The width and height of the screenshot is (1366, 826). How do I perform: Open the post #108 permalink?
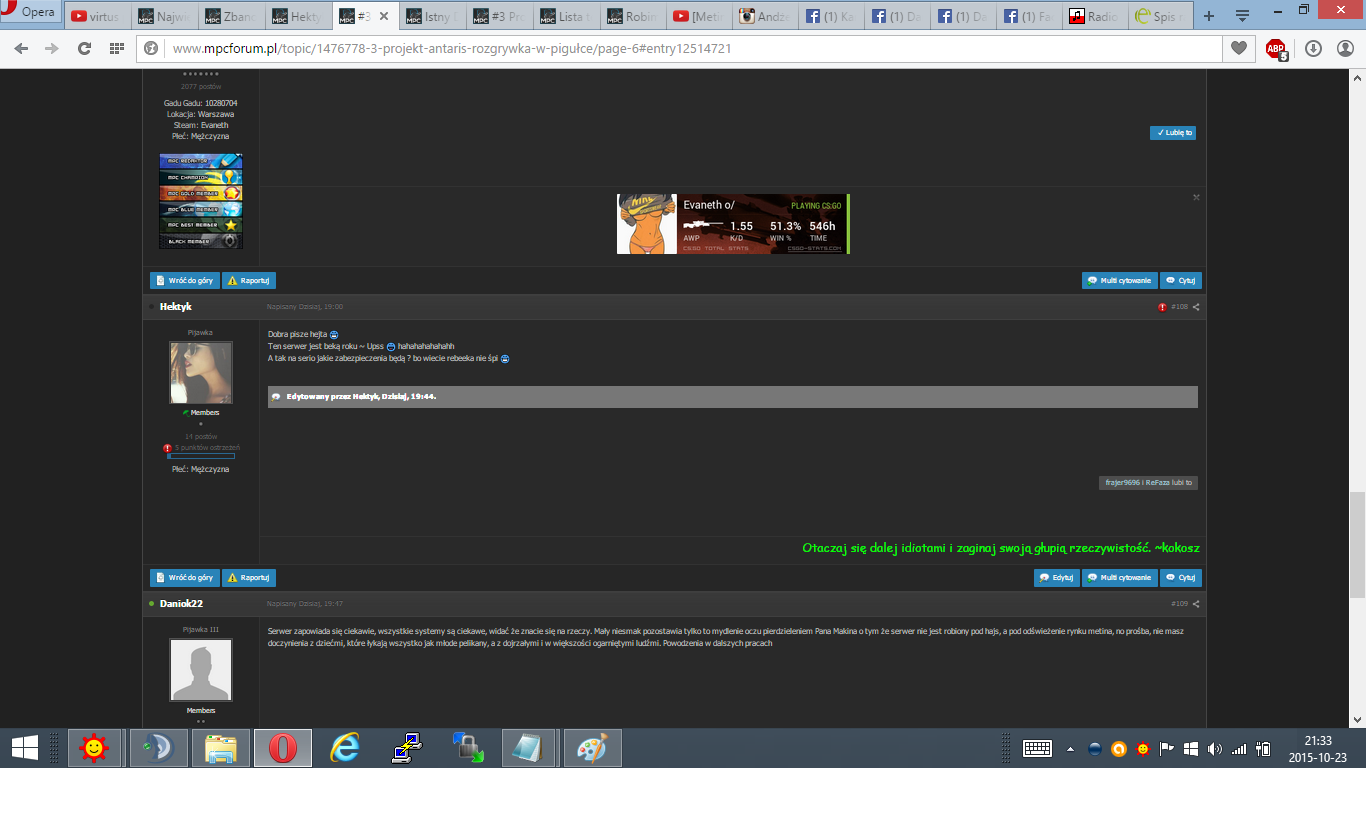[1179, 307]
